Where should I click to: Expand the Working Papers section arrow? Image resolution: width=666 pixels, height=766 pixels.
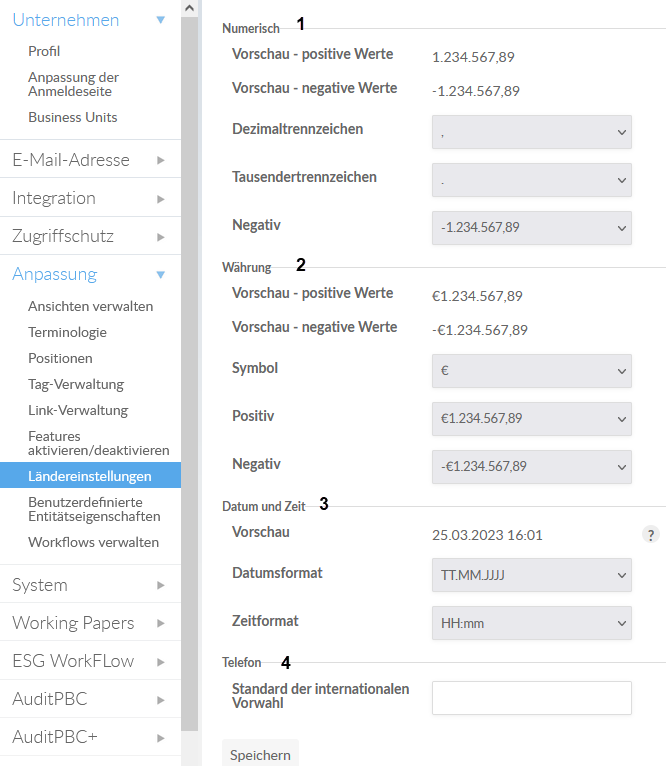160,623
